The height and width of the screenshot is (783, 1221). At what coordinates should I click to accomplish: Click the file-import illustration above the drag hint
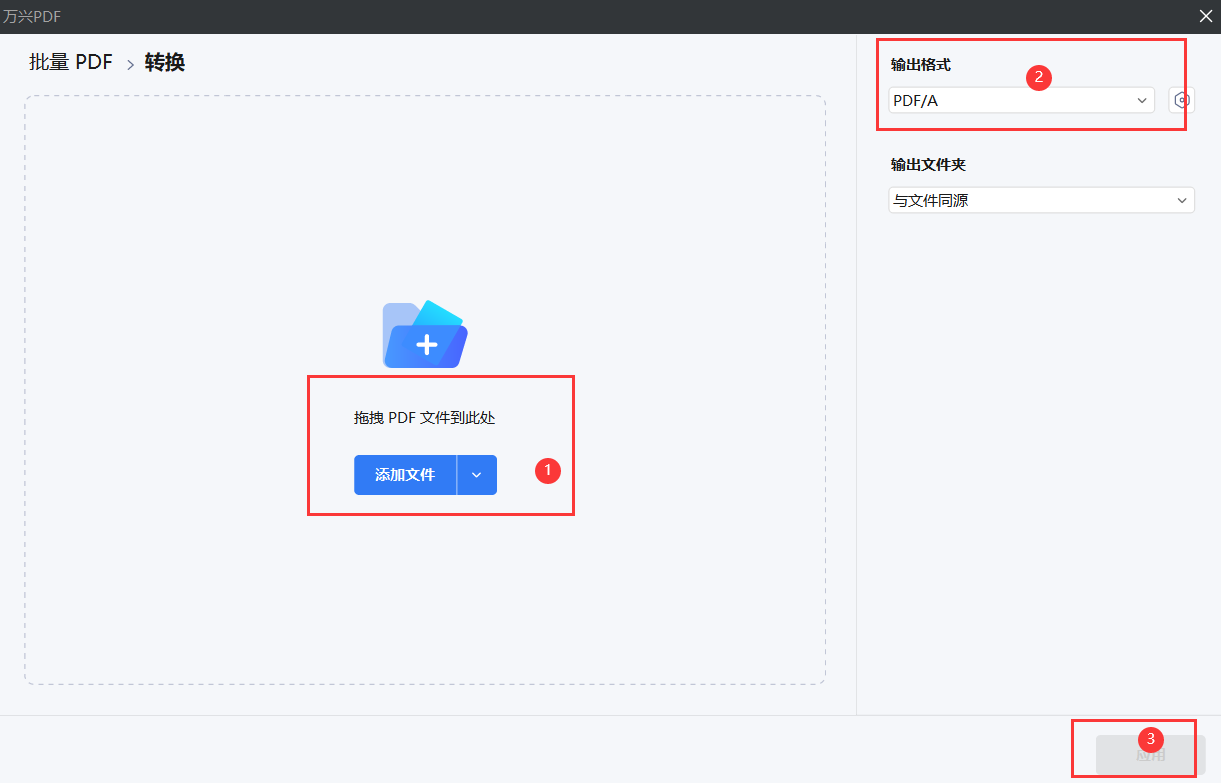(x=424, y=334)
